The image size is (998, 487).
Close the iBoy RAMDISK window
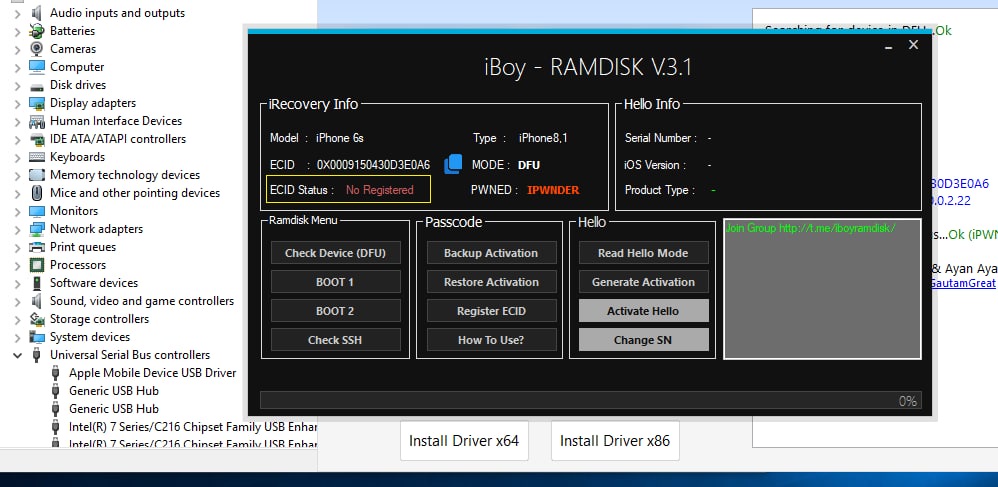pos(913,45)
